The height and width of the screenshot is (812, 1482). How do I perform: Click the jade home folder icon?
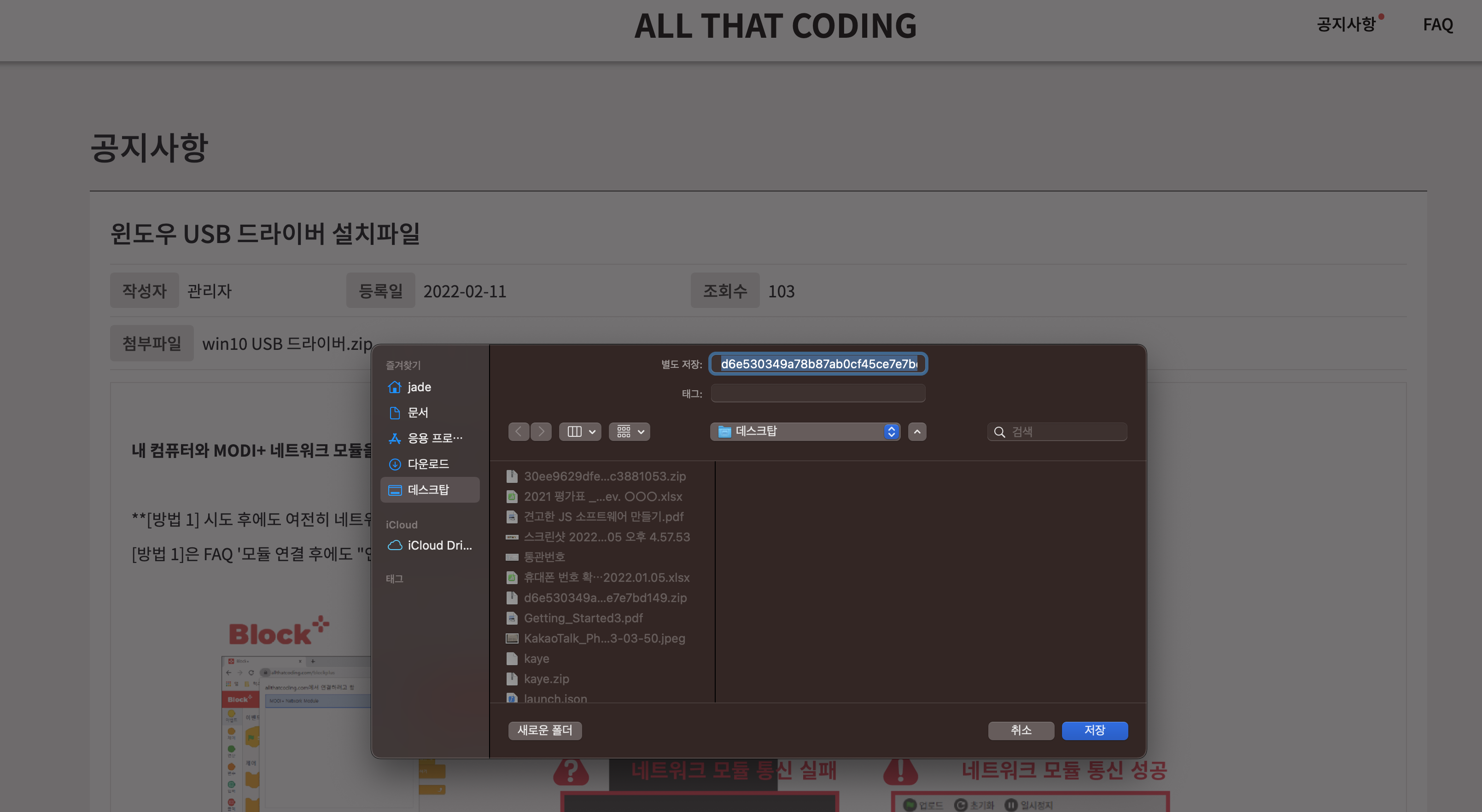(395, 387)
